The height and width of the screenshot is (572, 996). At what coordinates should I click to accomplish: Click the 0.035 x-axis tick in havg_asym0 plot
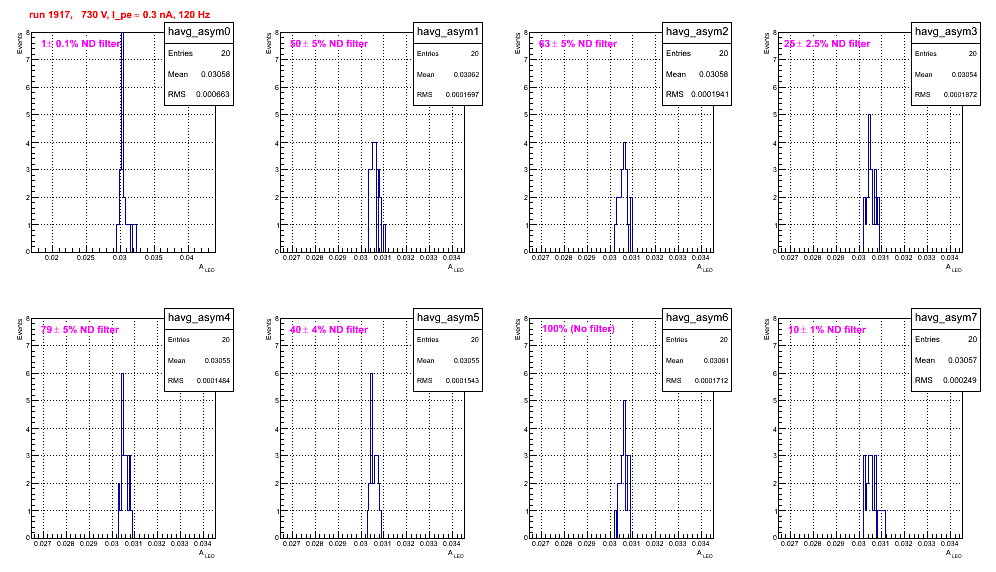coord(153,258)
